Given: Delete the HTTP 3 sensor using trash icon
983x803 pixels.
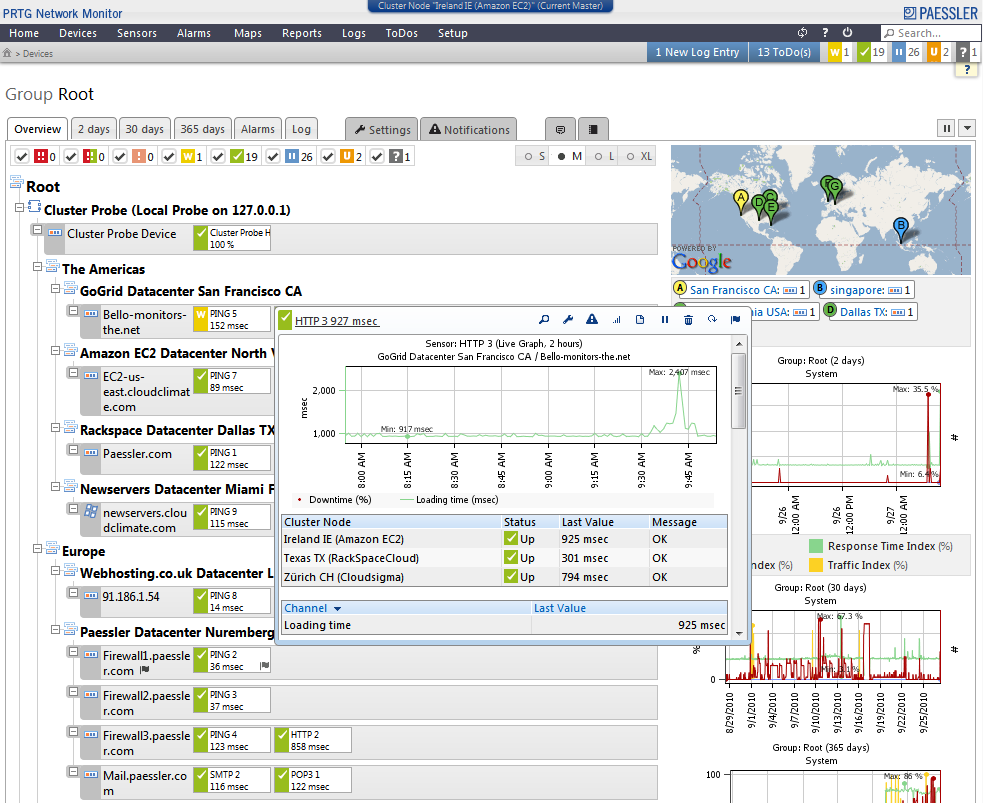Looking at the screenshot, I should point(689,318).
